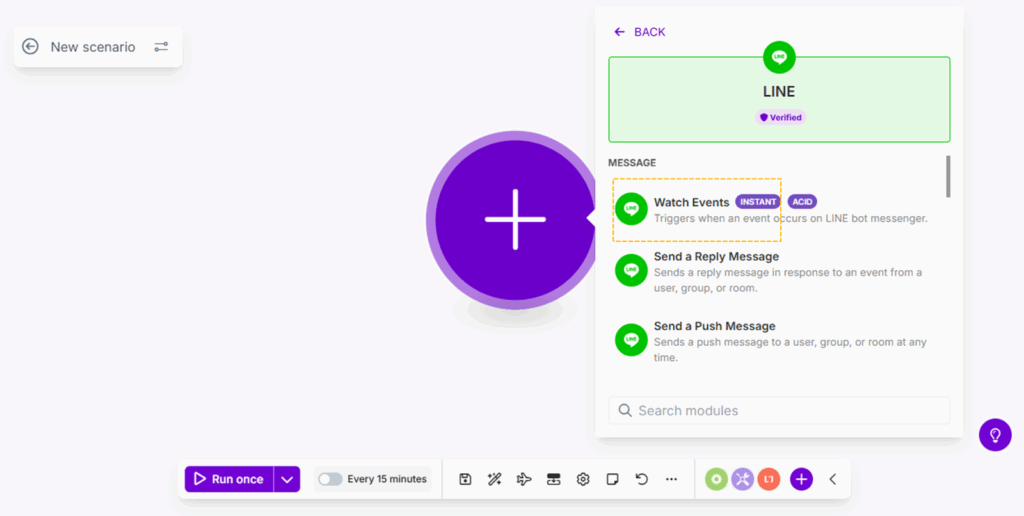Click the green tools circle icon
The image size is (1024, 516).
[716, 479]
